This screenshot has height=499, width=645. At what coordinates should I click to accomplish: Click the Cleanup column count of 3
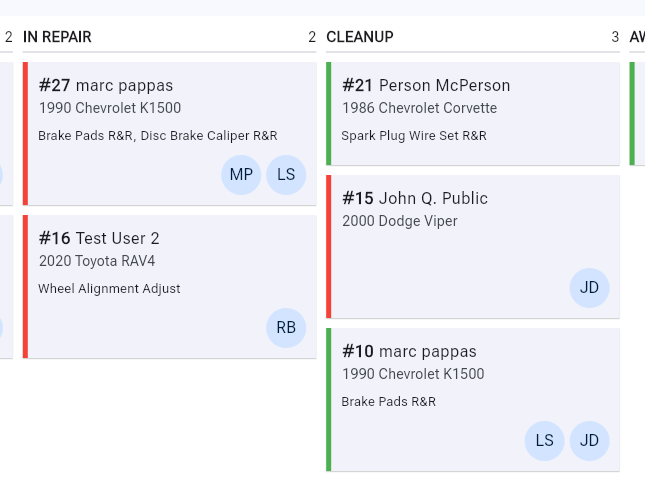pyautogui.click(x=615, y=37)
